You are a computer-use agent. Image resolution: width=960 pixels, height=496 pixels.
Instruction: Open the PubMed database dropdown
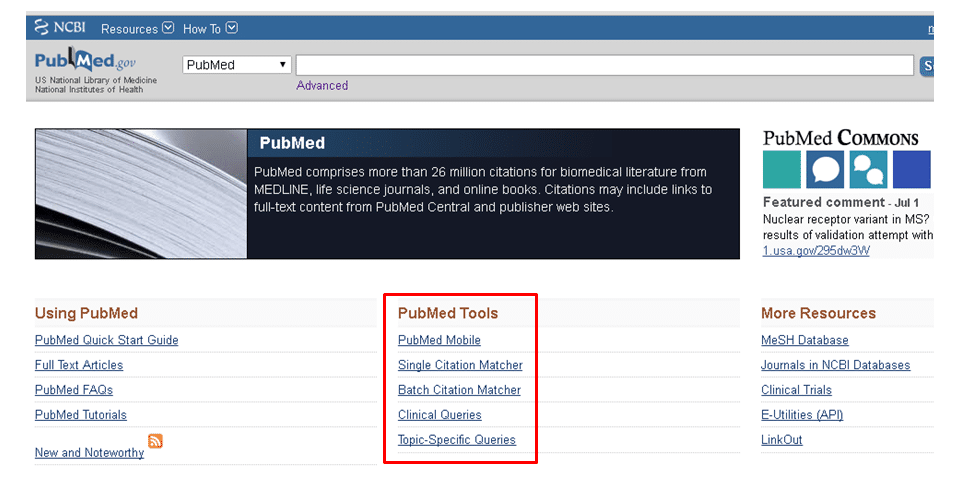click(x=236, y=65)
